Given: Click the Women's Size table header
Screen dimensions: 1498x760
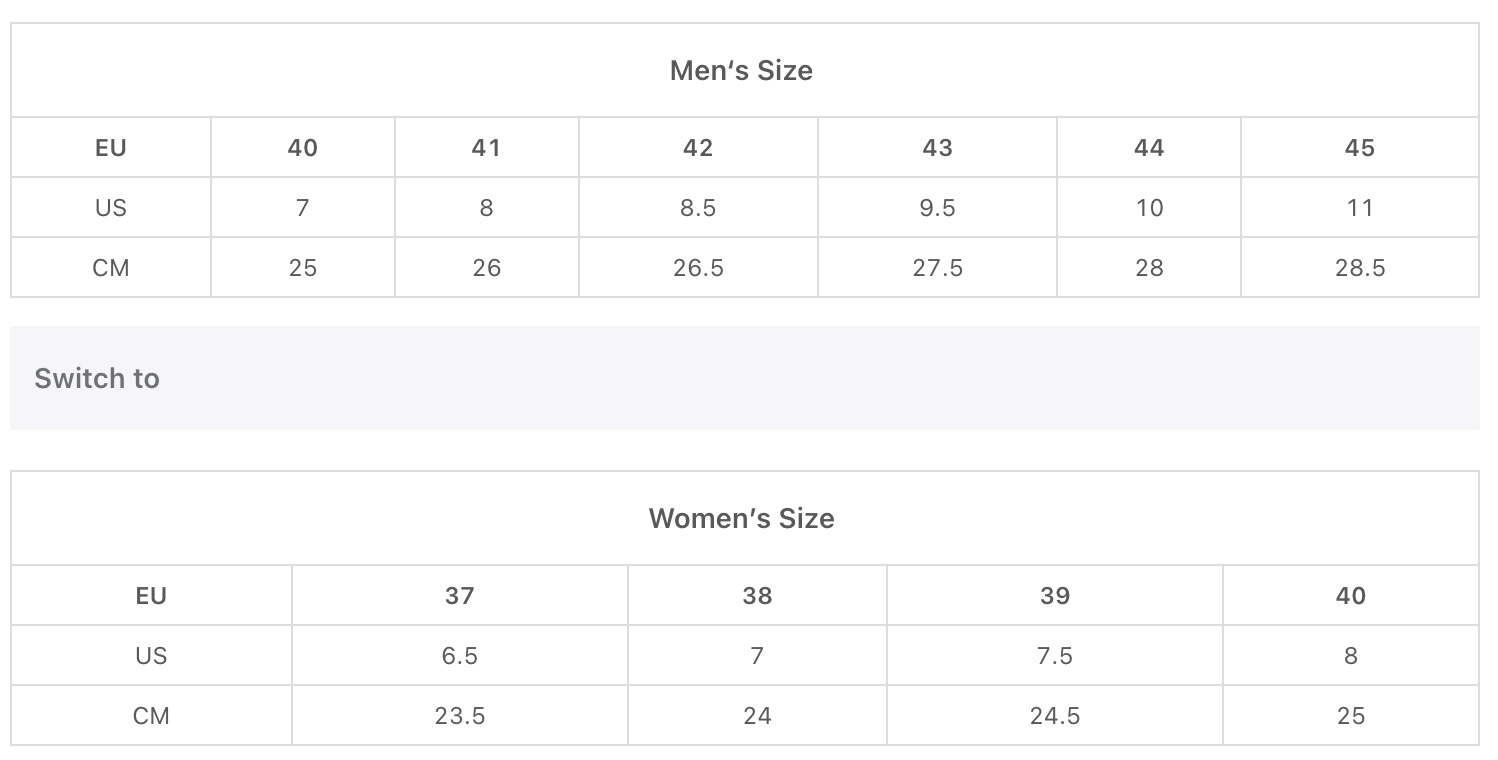Looking at the screenshot, I should [x=741, y=518].
